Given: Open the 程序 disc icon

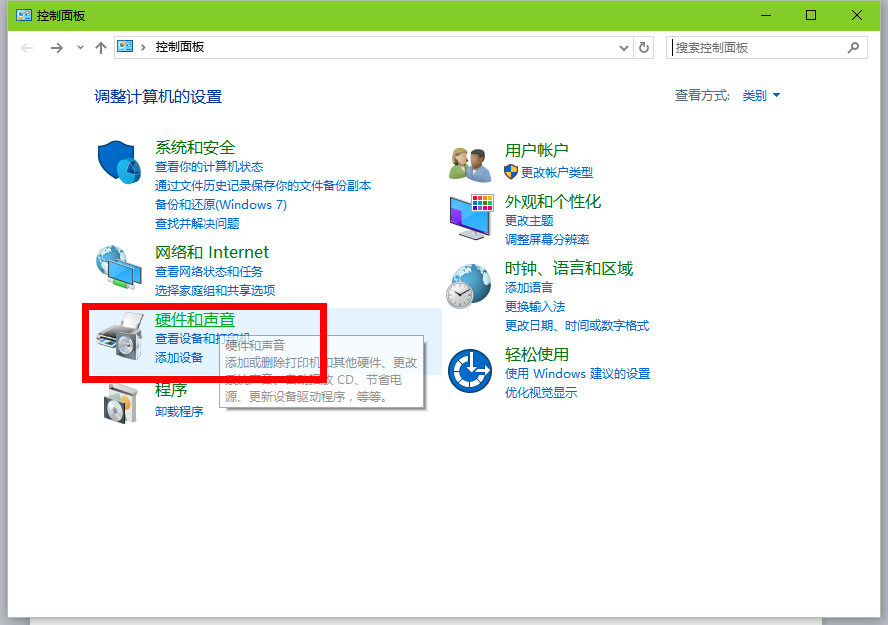Looking at the screenshot, I should click(x=121, y=403).
